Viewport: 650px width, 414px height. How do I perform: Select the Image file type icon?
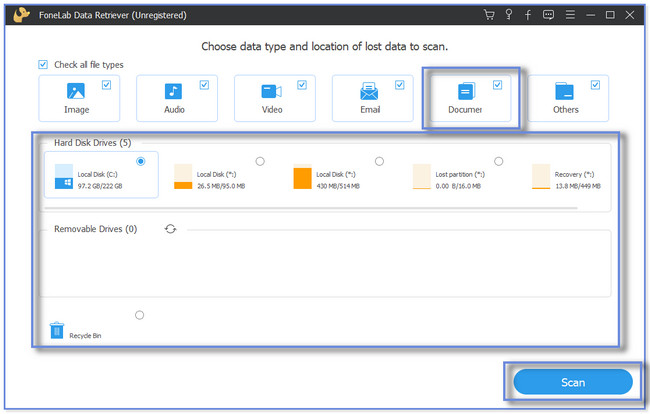coord(76,91)
